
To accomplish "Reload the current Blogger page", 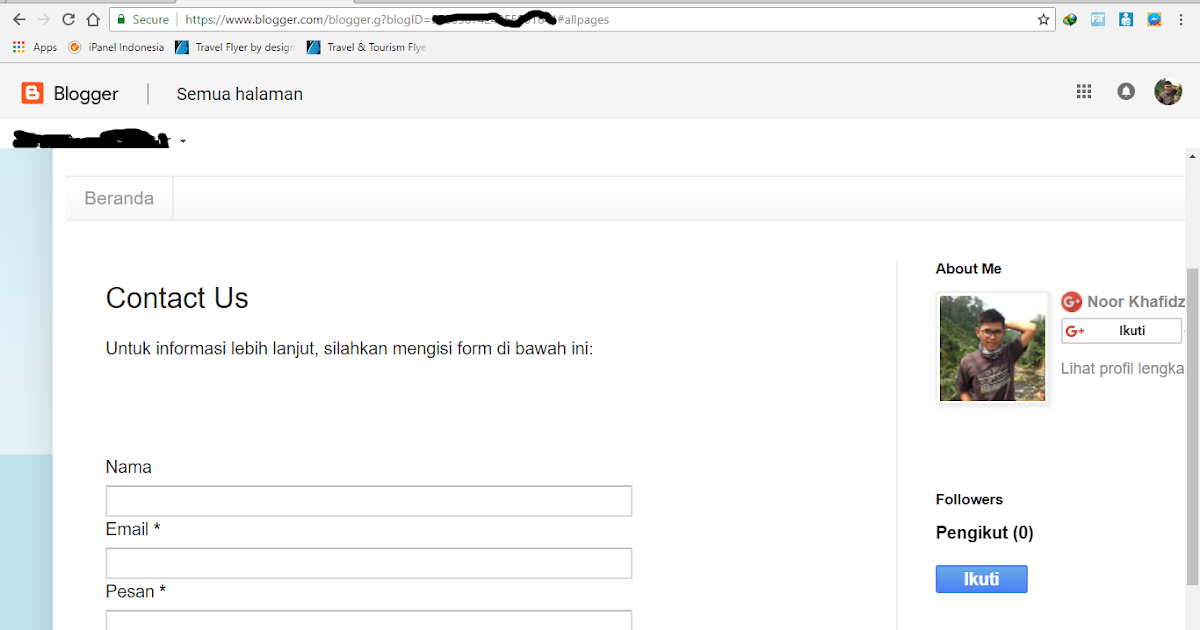I will (67, 18).
